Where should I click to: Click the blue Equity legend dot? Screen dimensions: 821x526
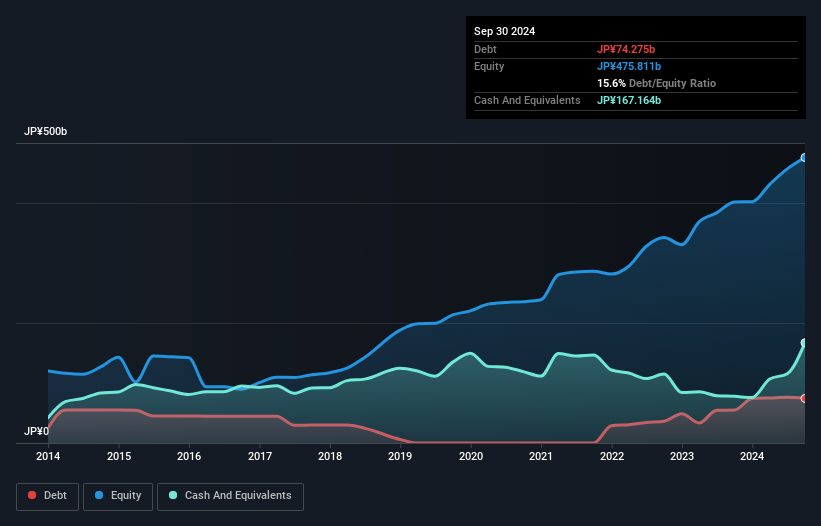[x=101, y=495]
